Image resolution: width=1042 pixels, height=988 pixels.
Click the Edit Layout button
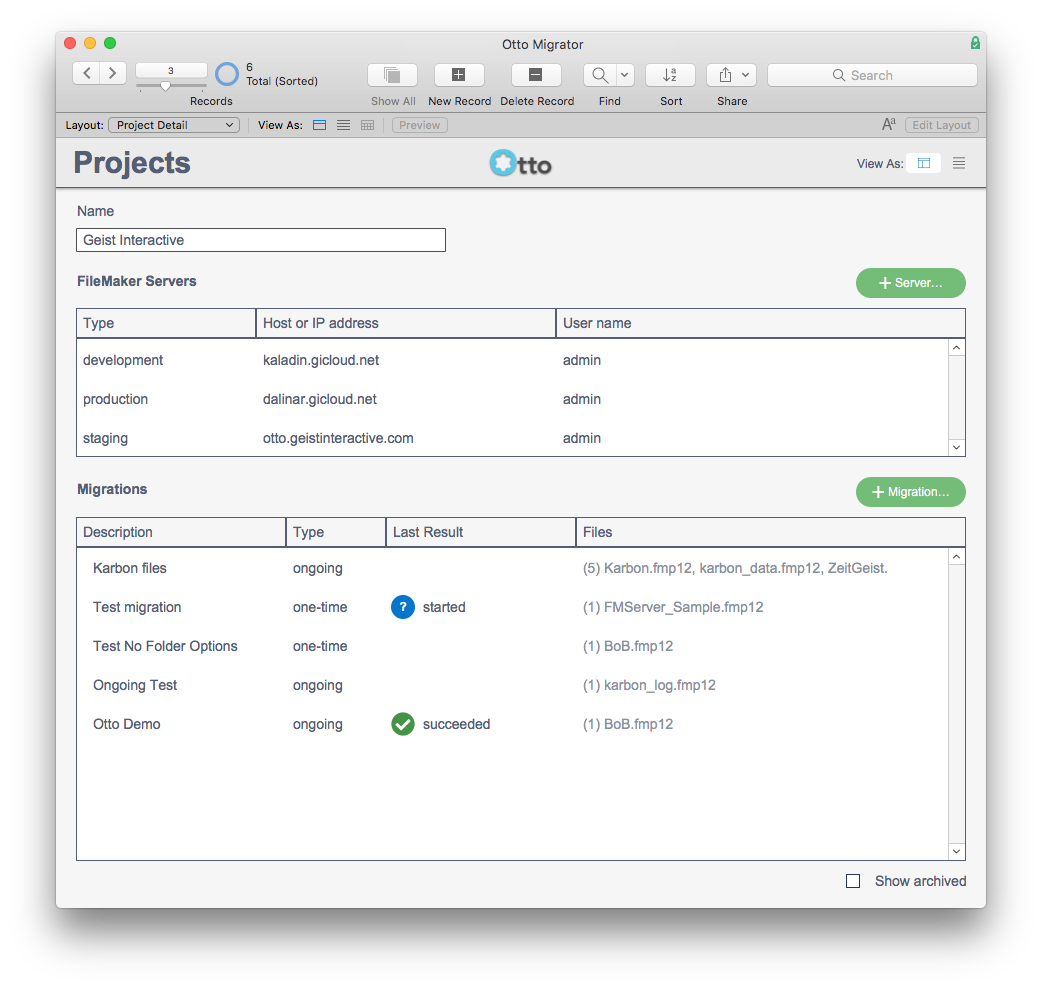click(x=941, y=125)
